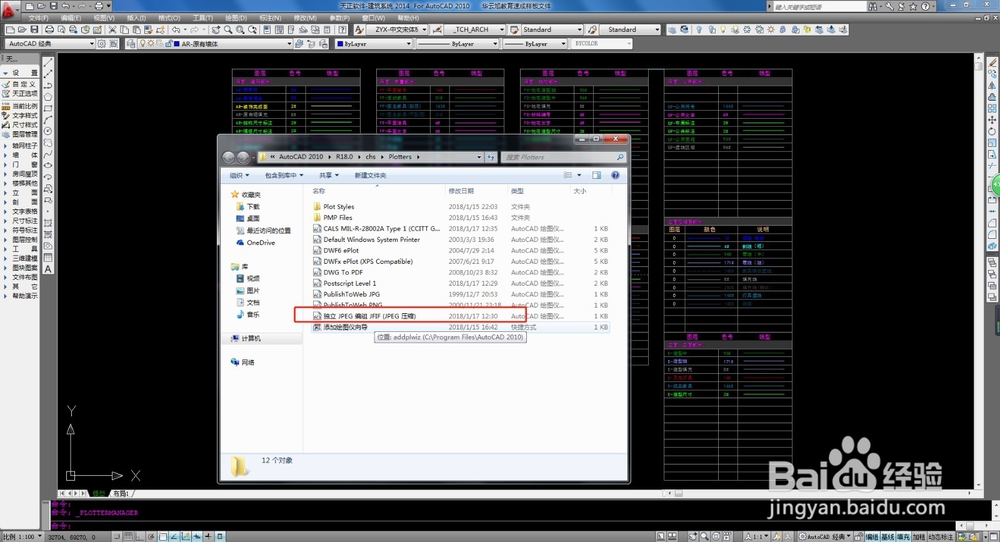This screenshot has width=1000, height=542.
Task: Click 新建文件夹 in Plotters window
Action: (x=371, y=175)
